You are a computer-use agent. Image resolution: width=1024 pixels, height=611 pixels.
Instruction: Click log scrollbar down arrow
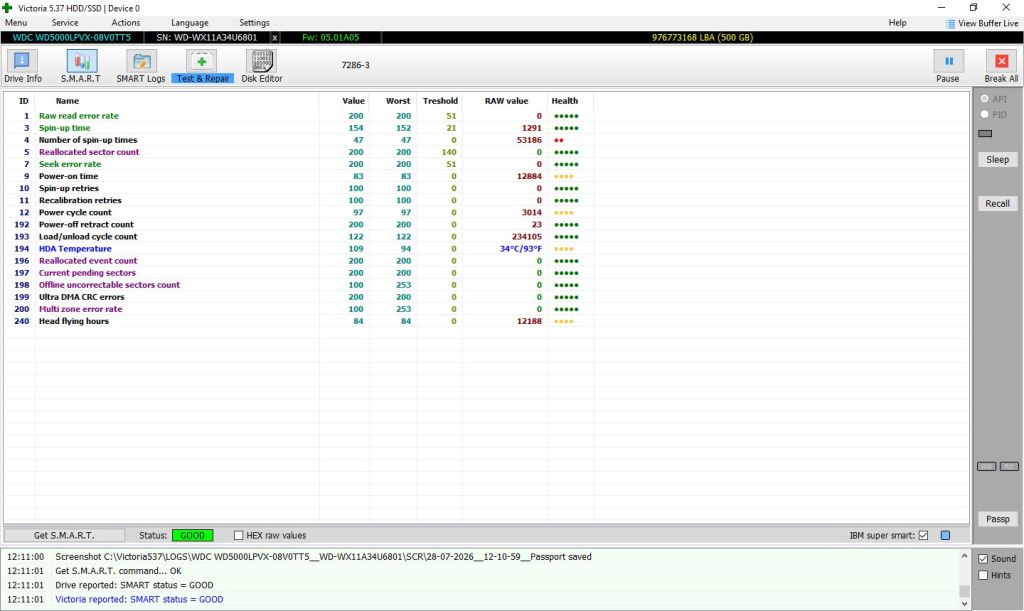(964, 604)
